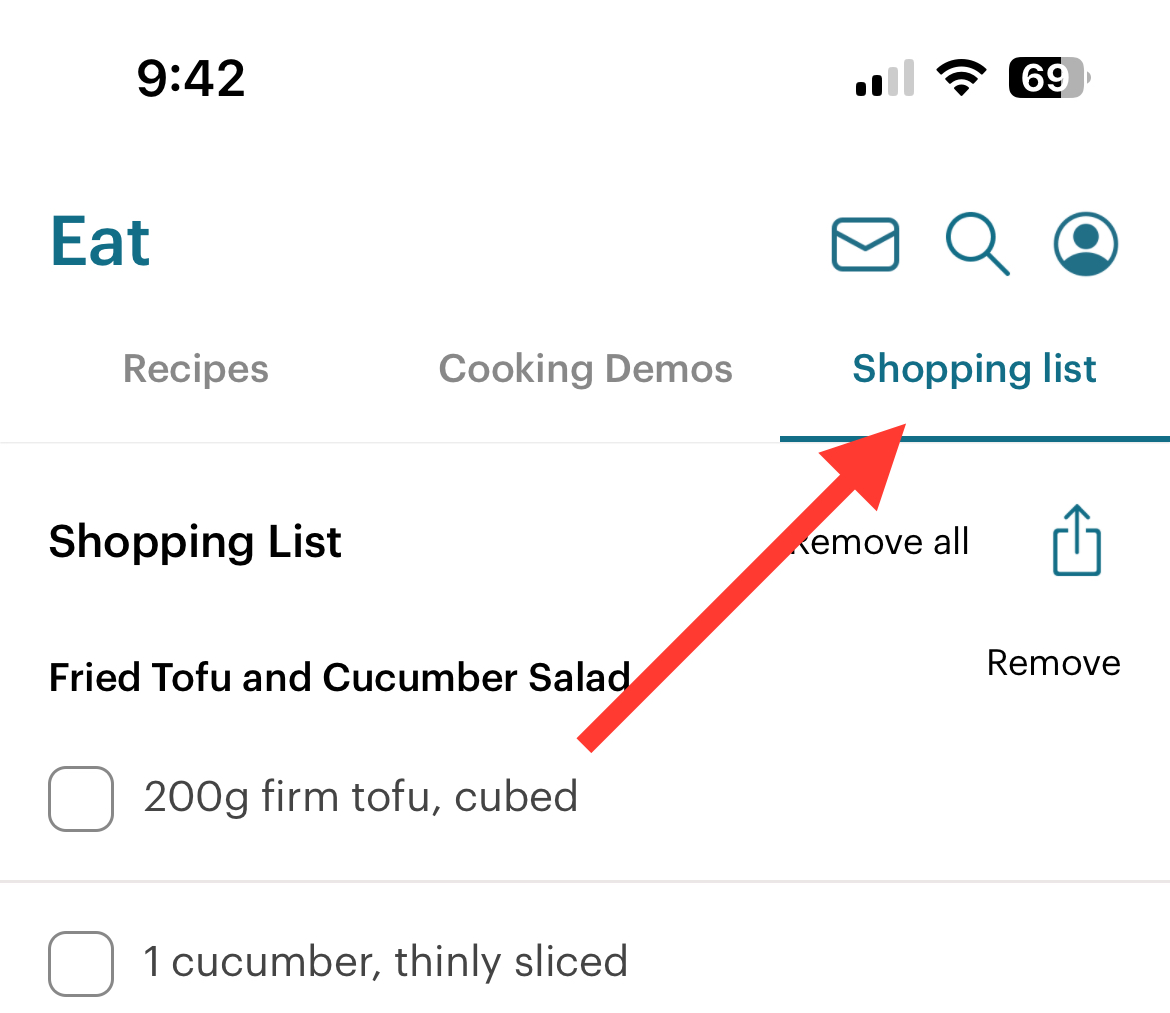Tap the Eat app title
The image size is (1170, 1013).
point(100,242)
